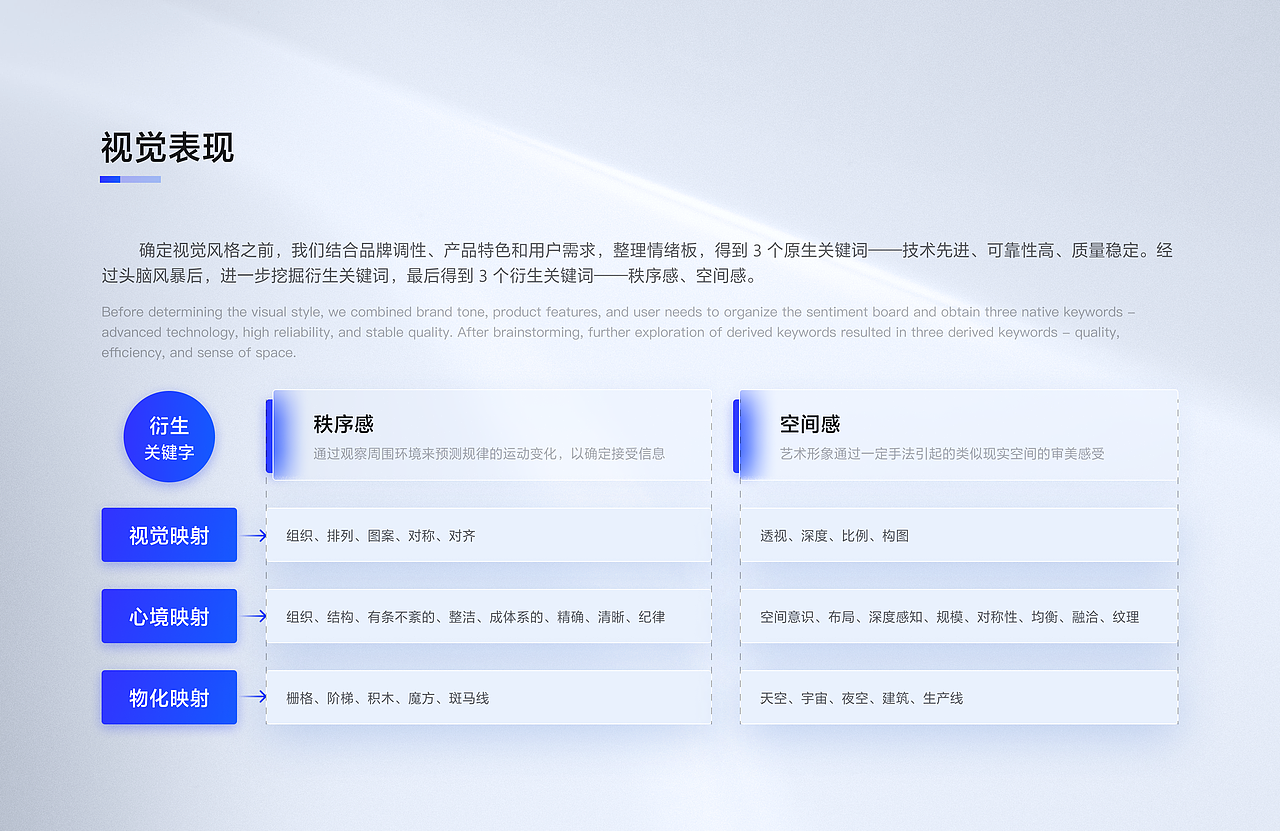Click the description 艺术形象通过一定手法引起的类似现实空间的审美感受

click(942, 454)
